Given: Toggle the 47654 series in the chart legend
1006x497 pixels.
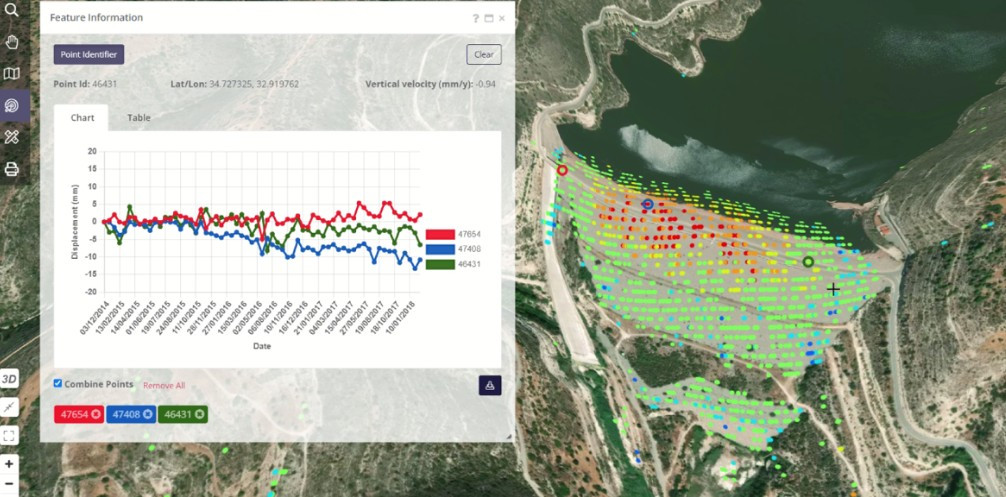Looking at the screenshot, I should [x=440, y=234].
